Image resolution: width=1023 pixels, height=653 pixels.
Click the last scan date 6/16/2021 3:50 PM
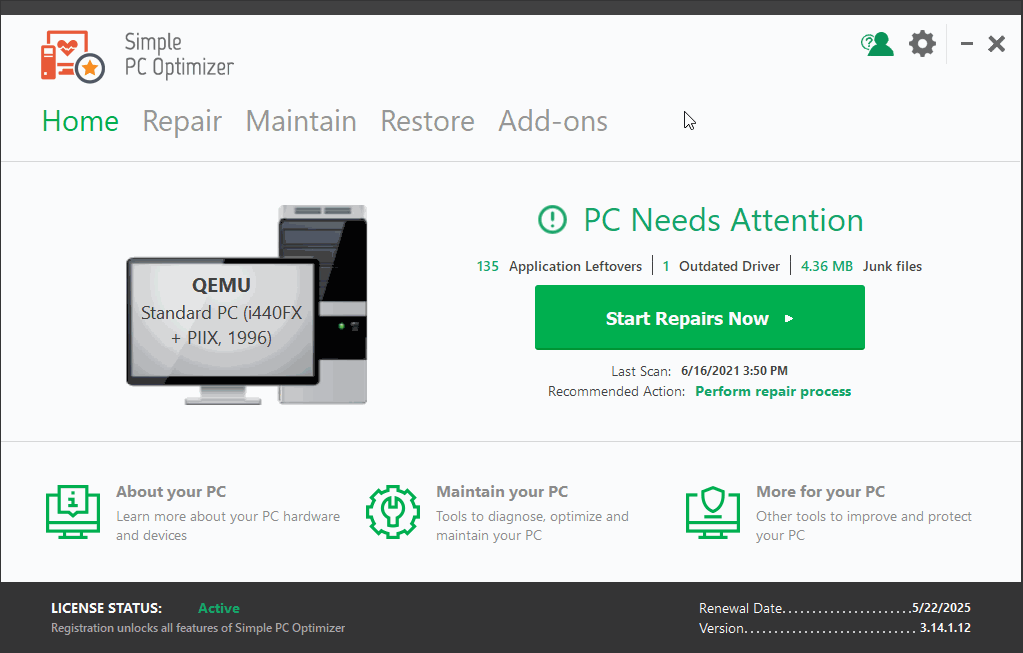[x=734, y=371]
